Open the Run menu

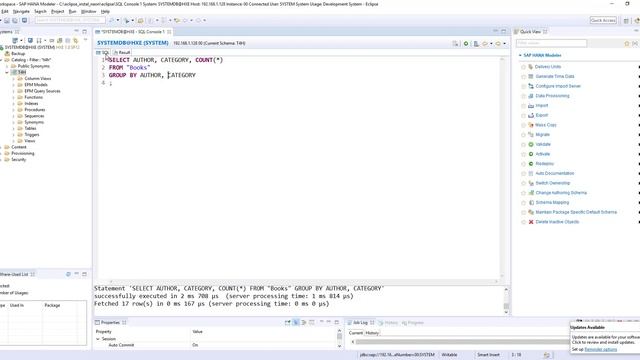tap(73, 11)
